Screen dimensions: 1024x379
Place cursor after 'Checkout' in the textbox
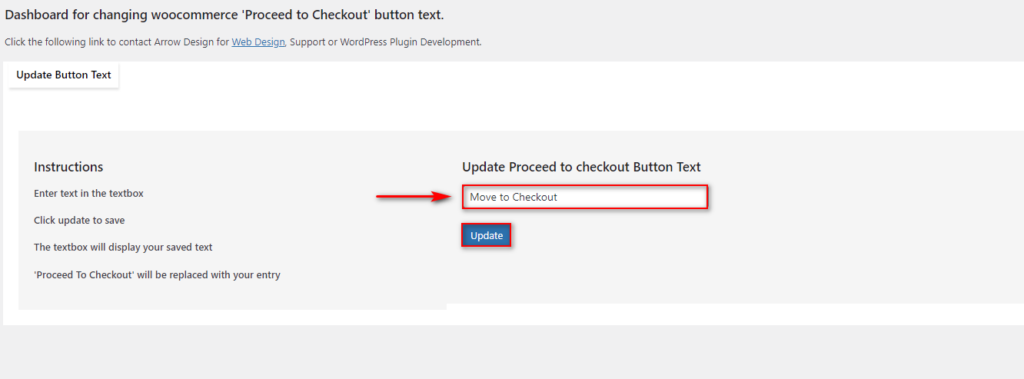coord(559,197)
